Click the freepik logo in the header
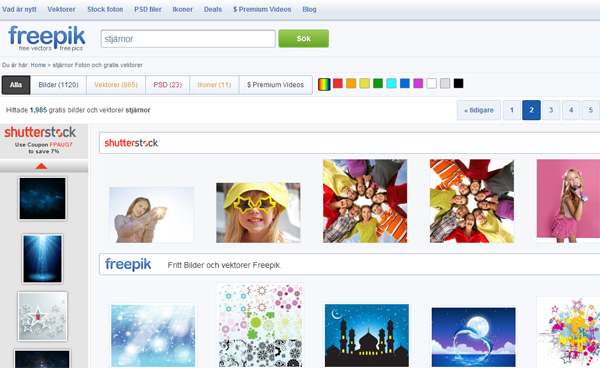This screenshot has width=600, height=368. pos(46,38)
